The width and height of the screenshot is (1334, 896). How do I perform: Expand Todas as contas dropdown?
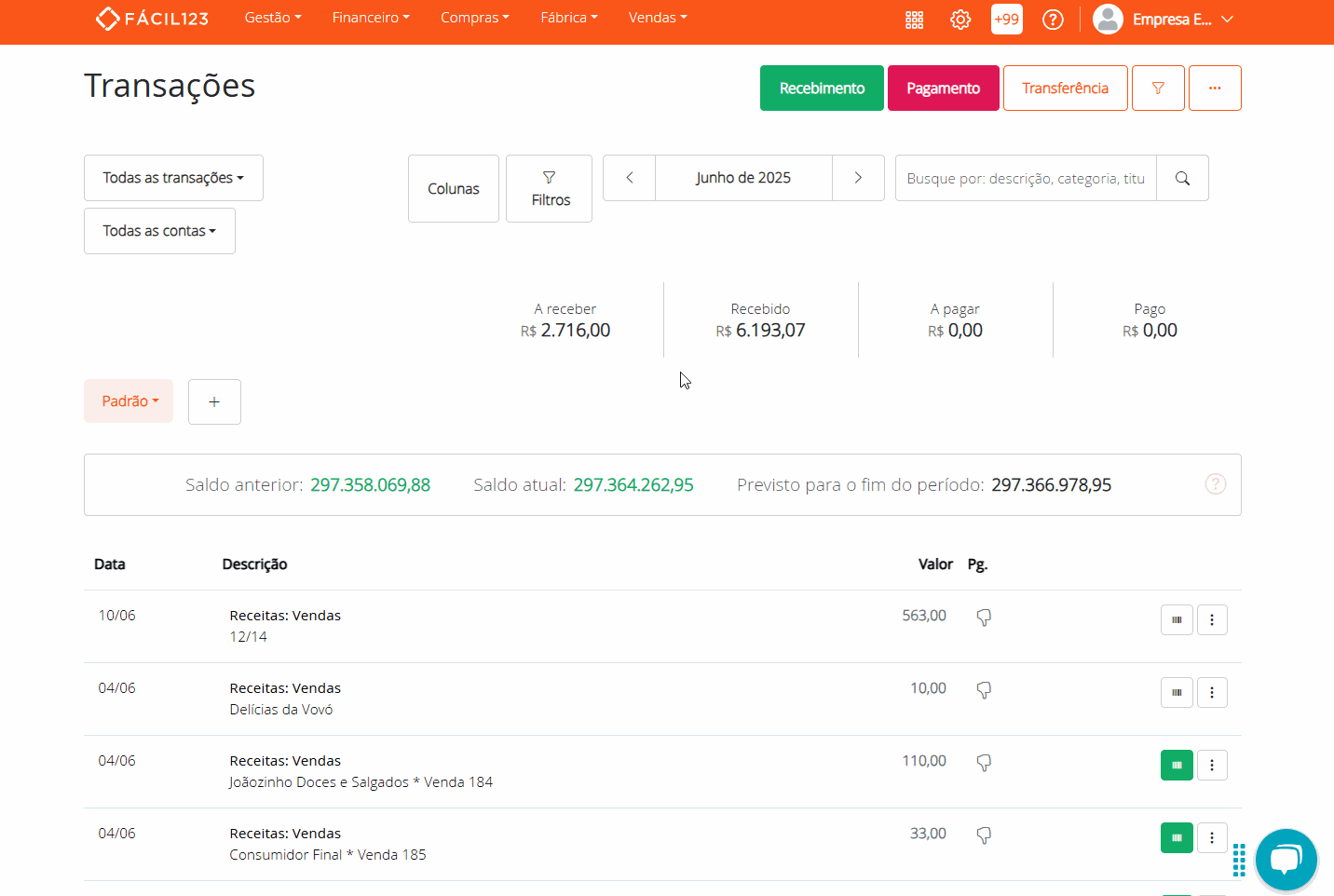tap(159, 231)
